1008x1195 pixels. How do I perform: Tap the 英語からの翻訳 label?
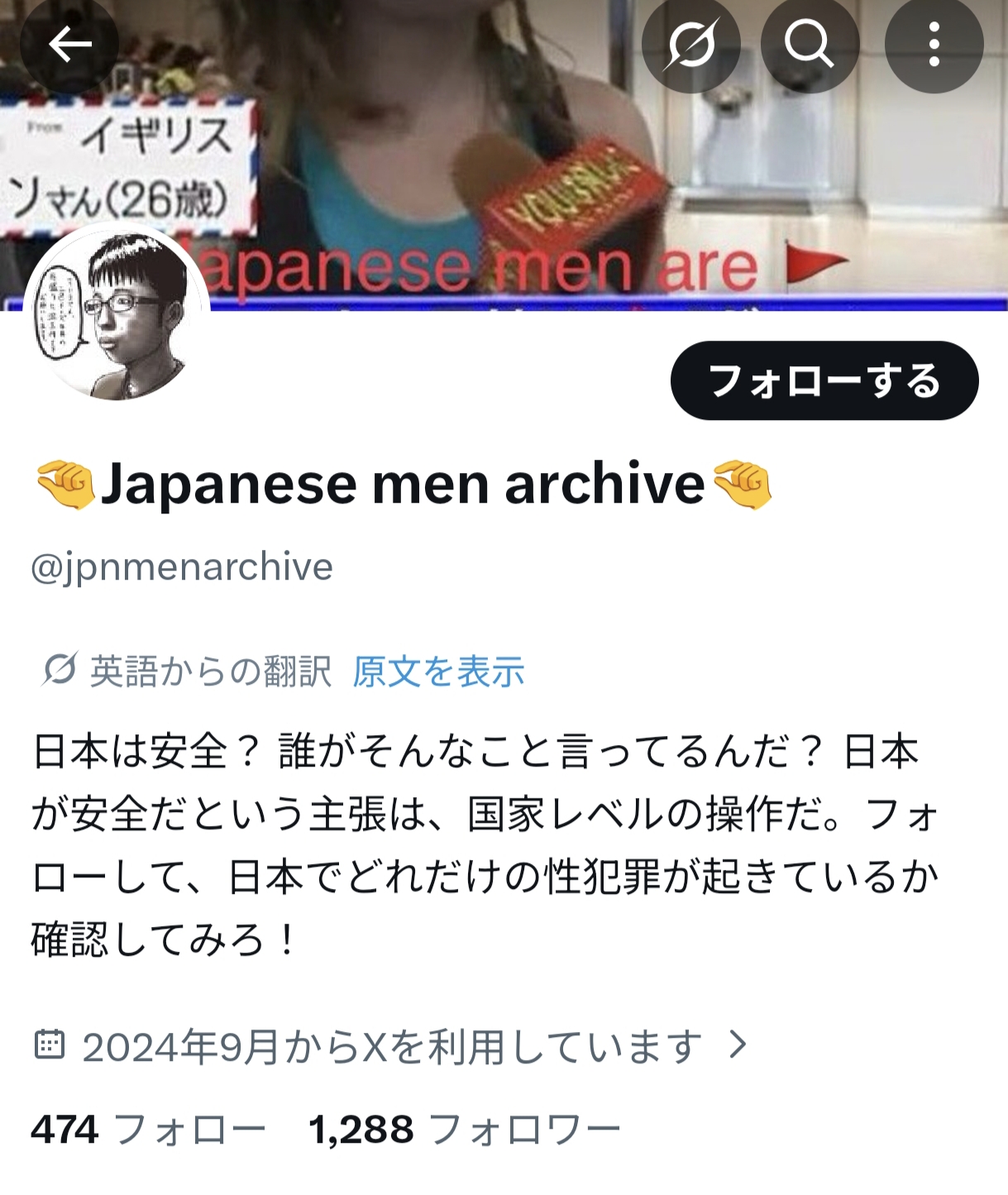coord(211,671)
